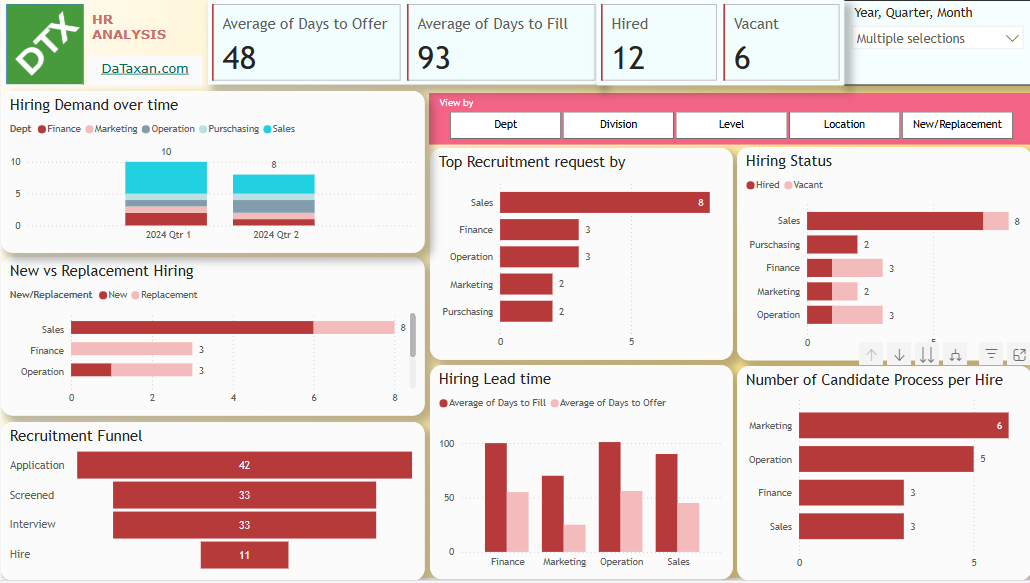Select the Sales bar in Top Recruitment request
The height and width of the screenshot is (583, 1030).
pyautogui.click(x=604, y=202)
